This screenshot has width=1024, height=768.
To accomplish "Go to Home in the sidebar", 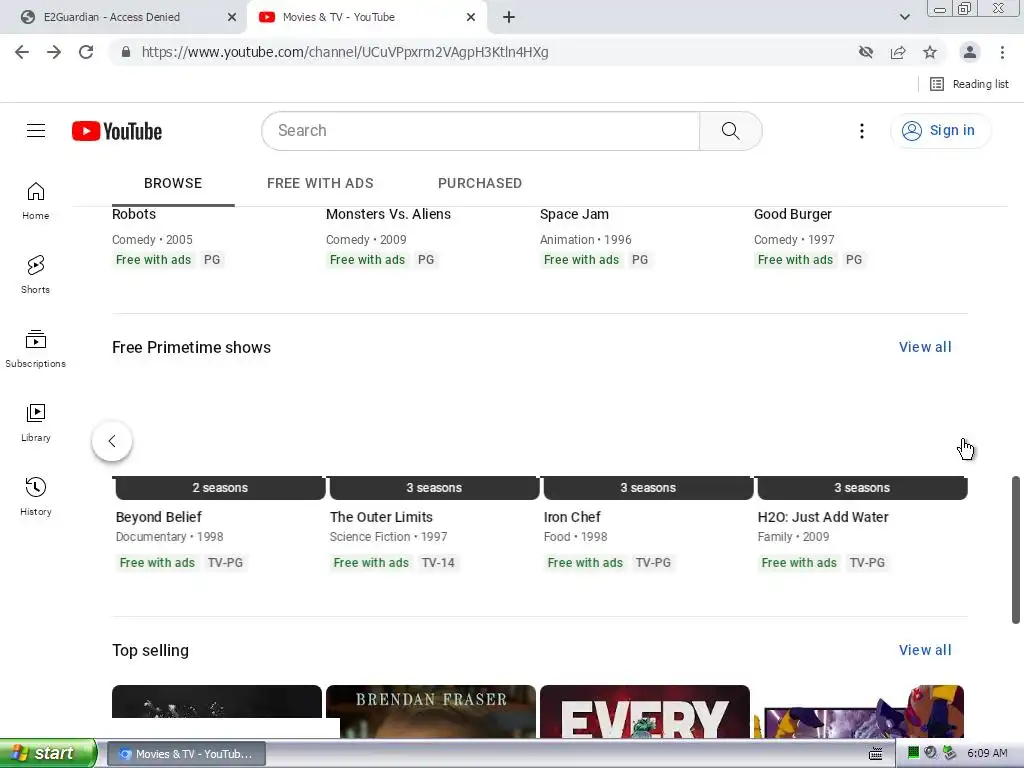I will [36, 201].
